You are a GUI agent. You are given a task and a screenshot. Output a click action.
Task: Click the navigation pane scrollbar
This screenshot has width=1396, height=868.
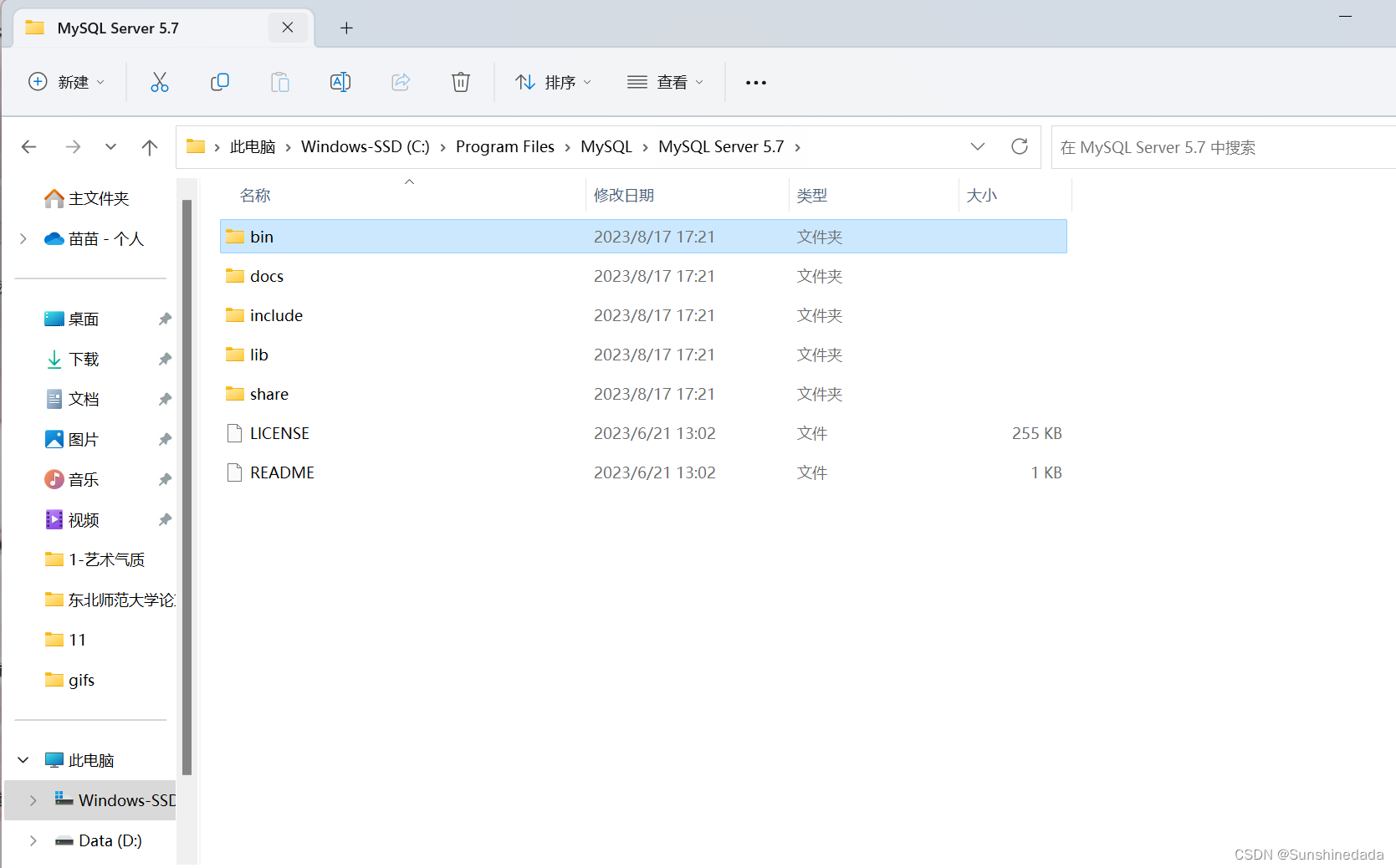[187, 488]
